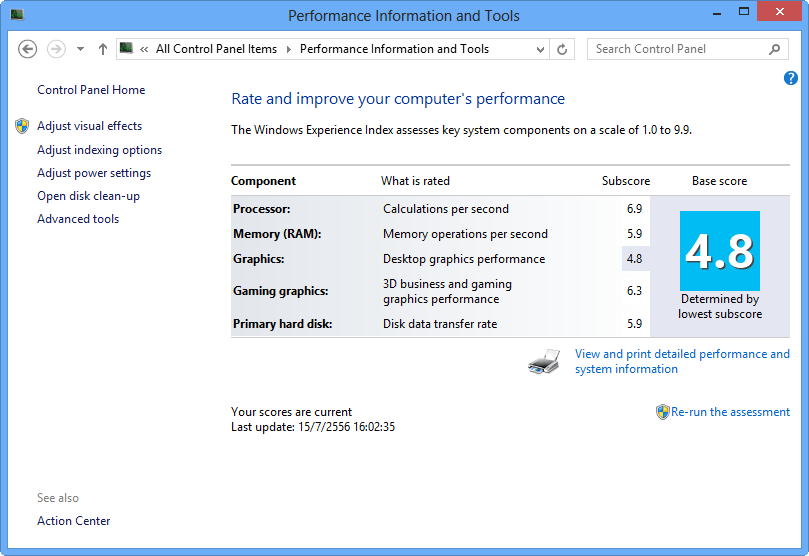809x556 pixels.
Task: Open Advanced tools link
Action: [78, 219]
